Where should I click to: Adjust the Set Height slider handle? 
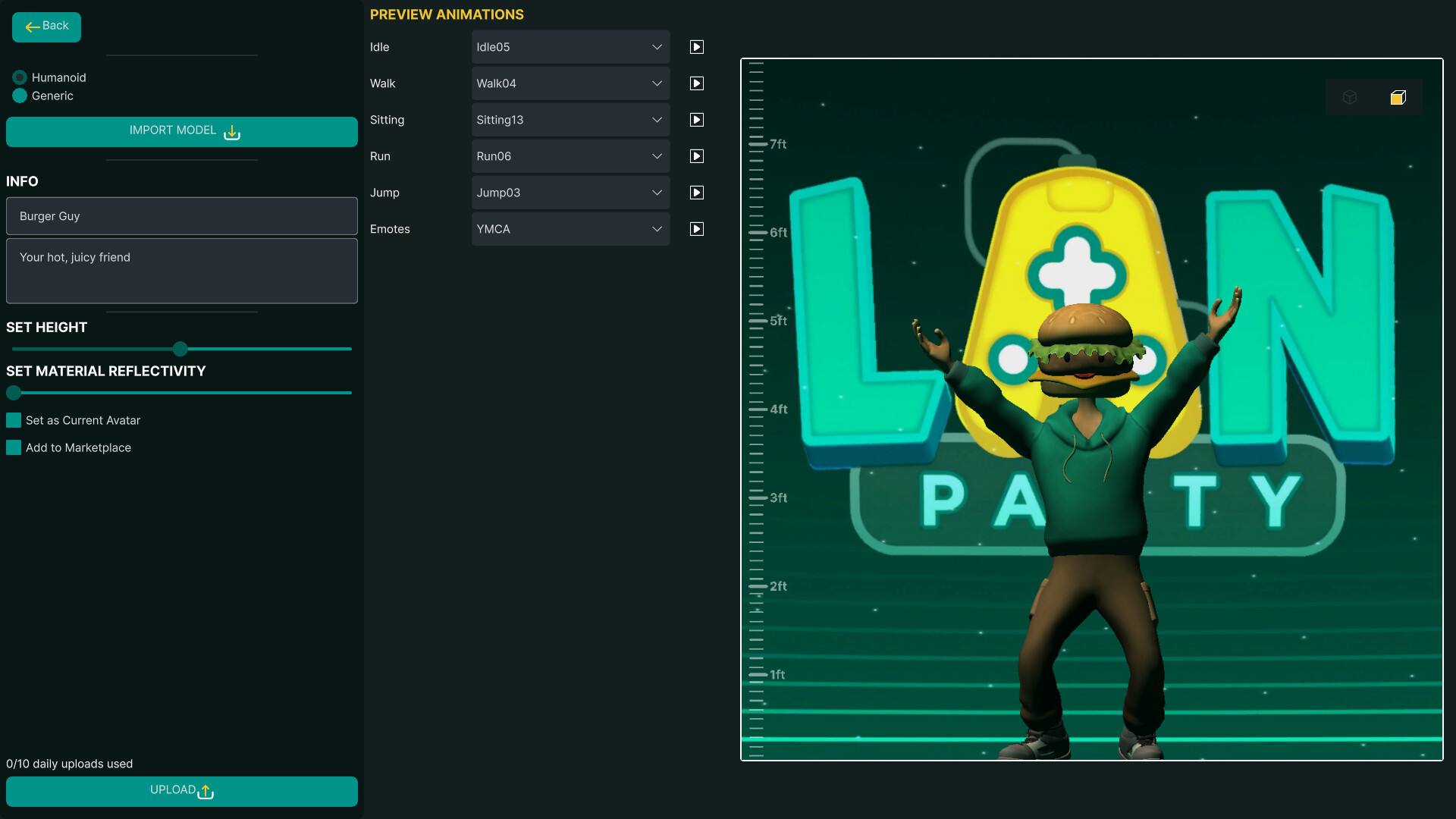click(180, 349)
